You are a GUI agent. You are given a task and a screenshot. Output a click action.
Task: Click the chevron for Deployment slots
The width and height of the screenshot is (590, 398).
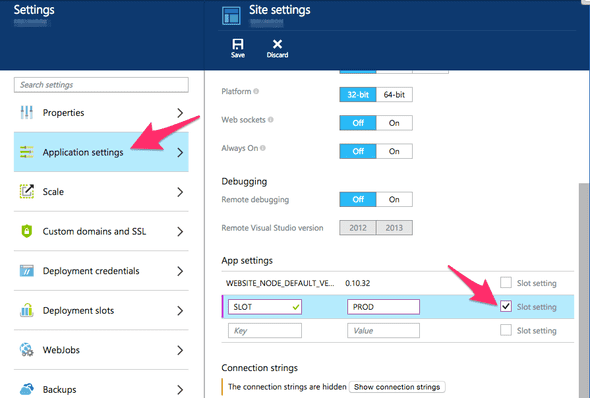coord(180,310)
